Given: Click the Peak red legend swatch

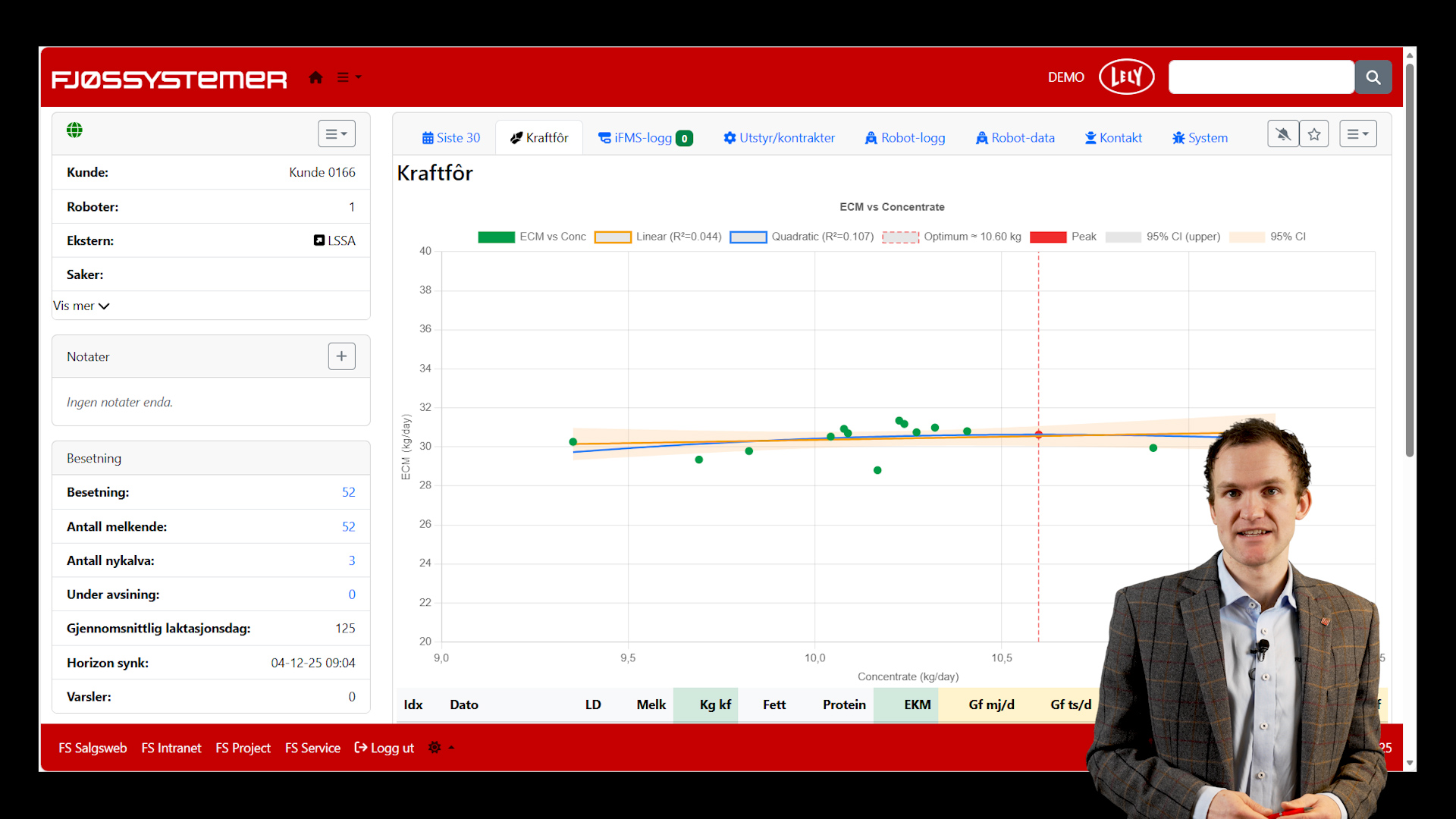Looking at the screenshot, I should pyautogui.click(x=1048, y=237).
